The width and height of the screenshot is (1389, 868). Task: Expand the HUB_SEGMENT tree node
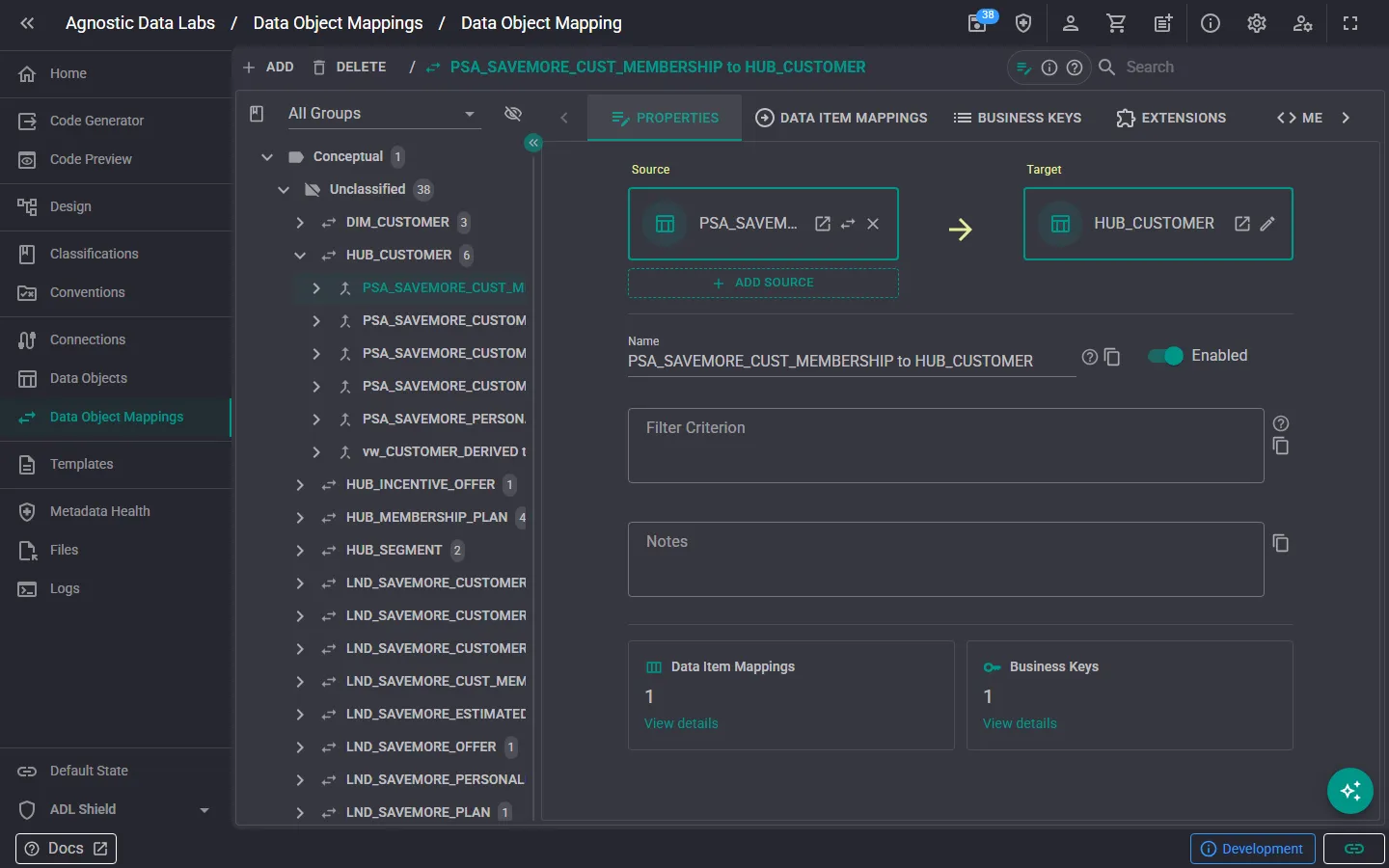tap(300, 550)
